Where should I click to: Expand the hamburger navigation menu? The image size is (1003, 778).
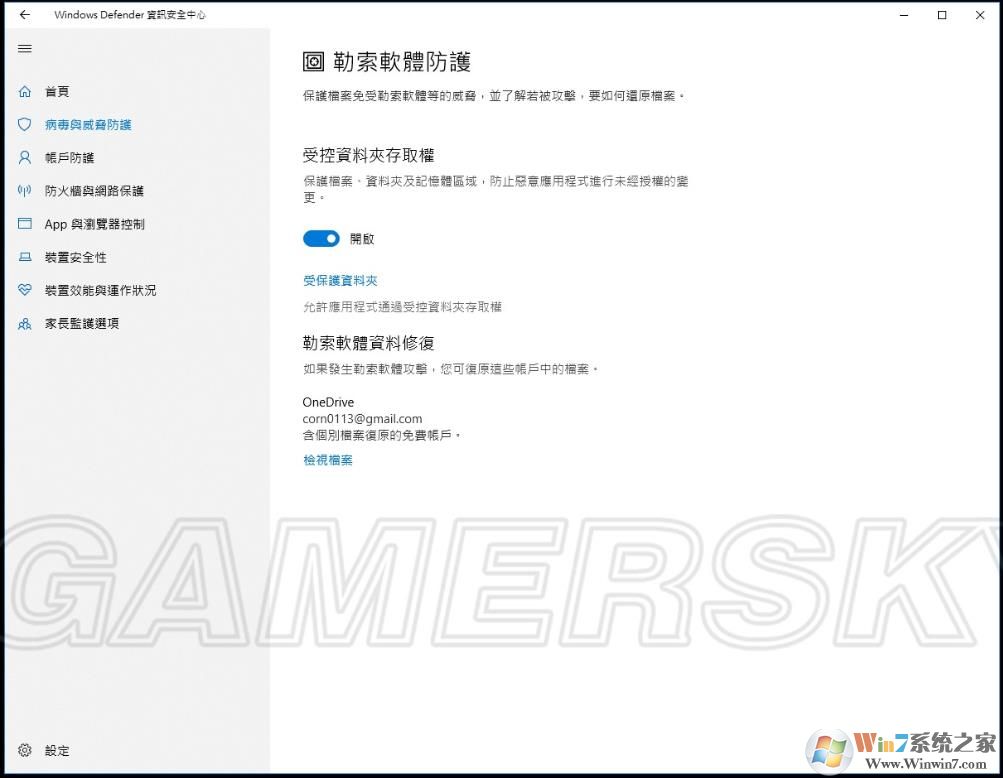(x=25, y=48)
